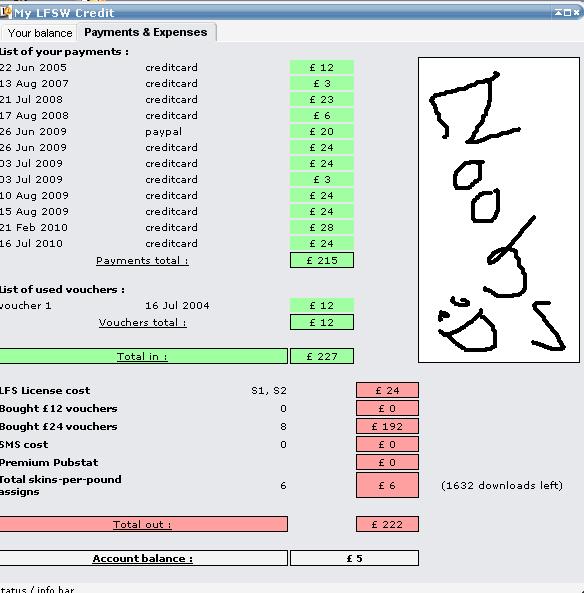The image size is (584, 593).
Task: Click the £ 222 total out cell
Action: pyautogui.click(x=387, y=524)
